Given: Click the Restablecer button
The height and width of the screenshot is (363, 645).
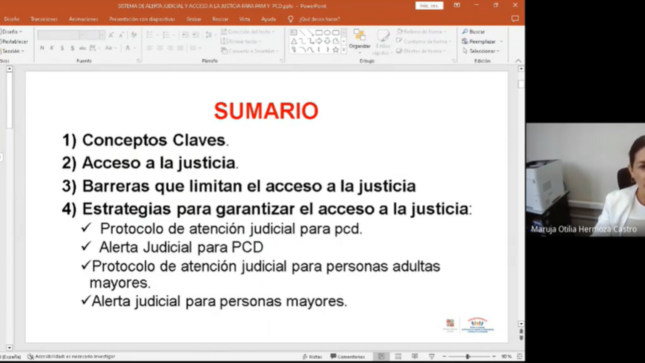Looking at the screenshot, I should pyautogui.click(x=14, y=42).
